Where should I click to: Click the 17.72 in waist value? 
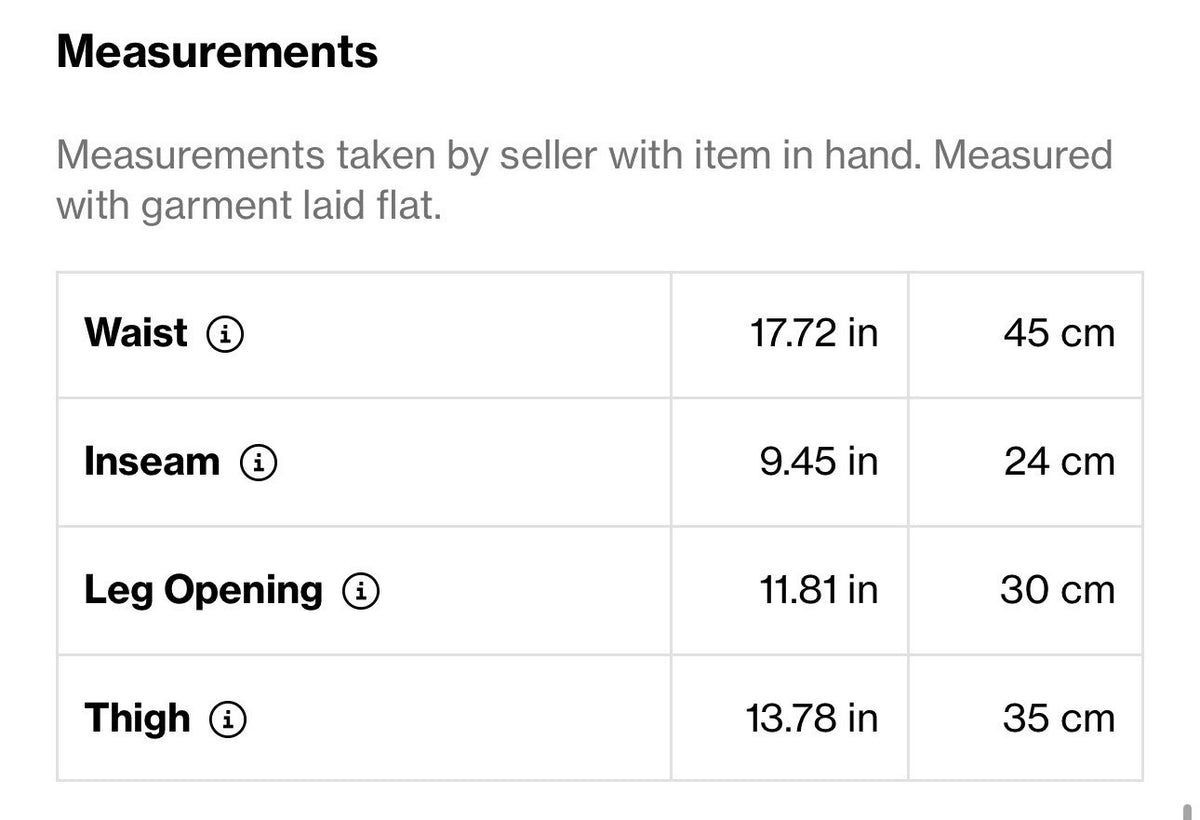click(x=813, y=333)
